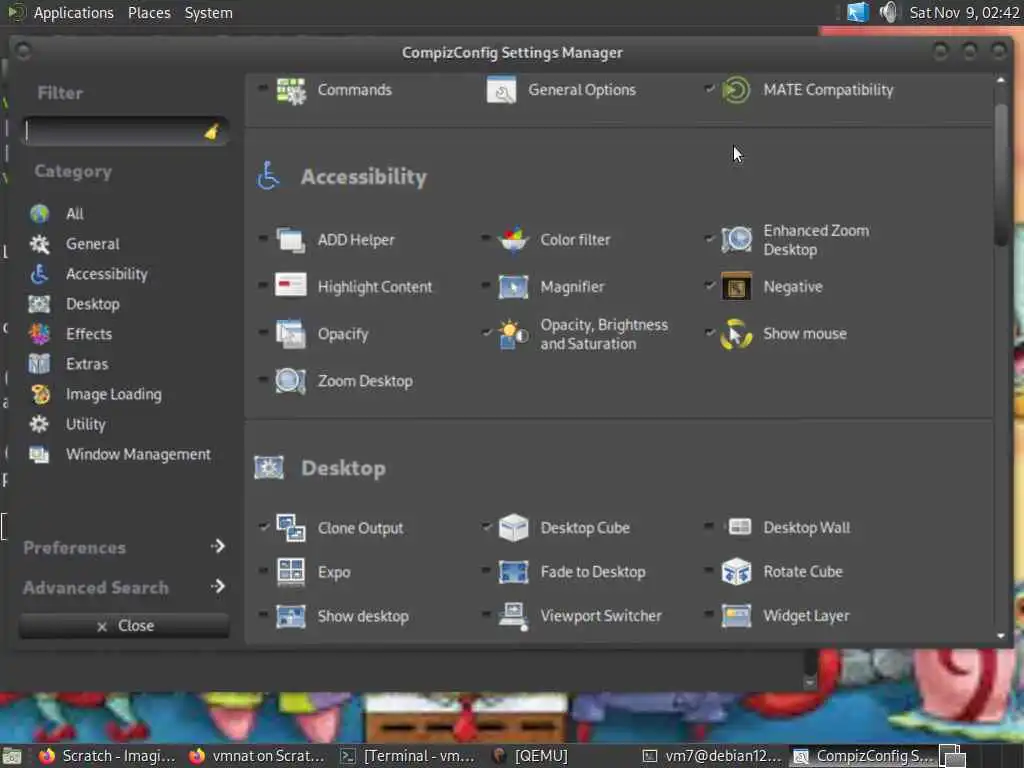Toggle the Expo checkbox

[x=263, y=569]
